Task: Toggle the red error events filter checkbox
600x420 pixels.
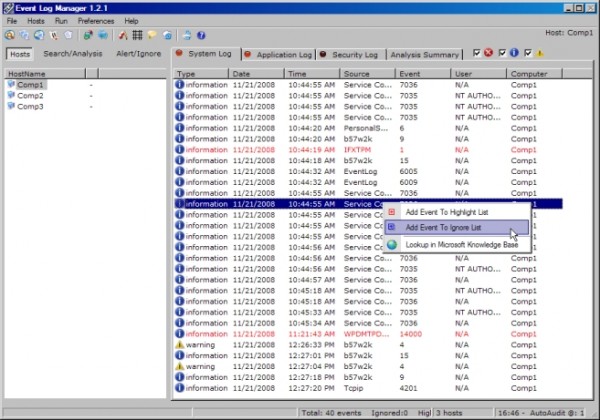Action: pos(478,53)
